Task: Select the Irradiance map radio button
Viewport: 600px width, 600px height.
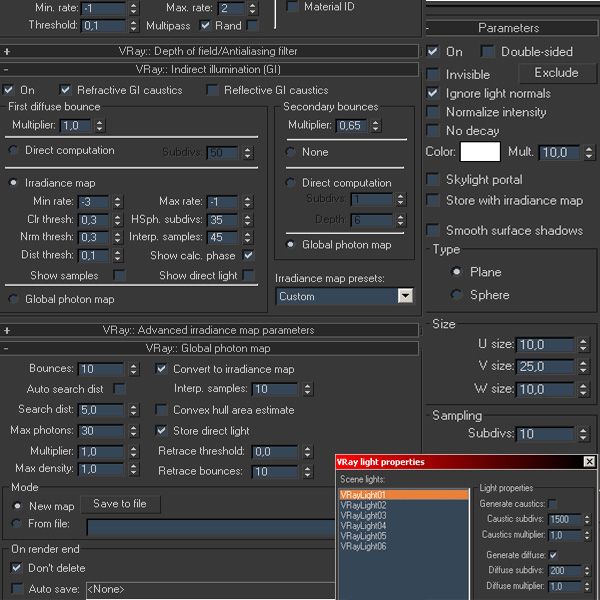Action: click(x=13, y=183)
